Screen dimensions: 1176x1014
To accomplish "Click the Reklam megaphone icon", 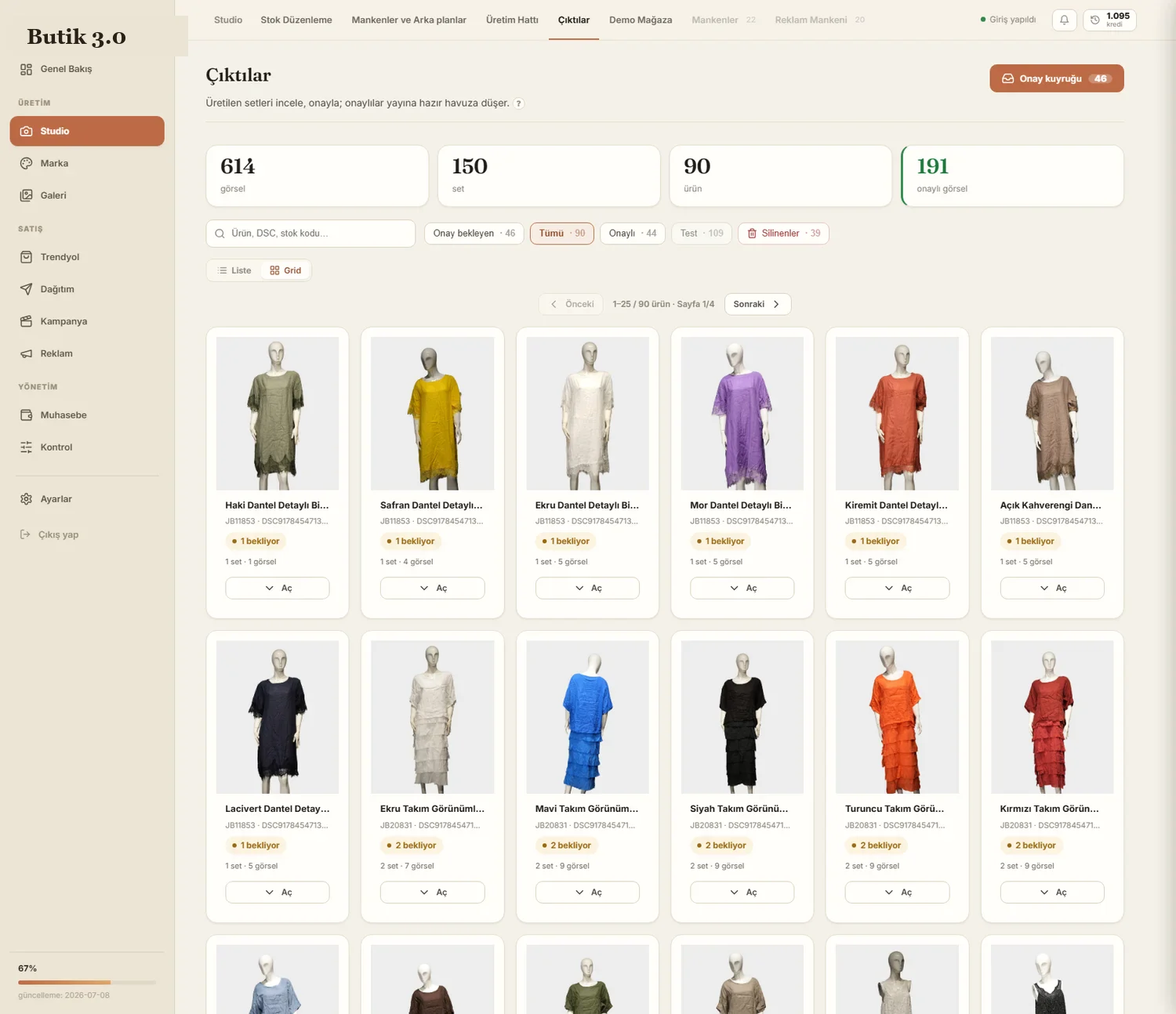I will 26,353.
